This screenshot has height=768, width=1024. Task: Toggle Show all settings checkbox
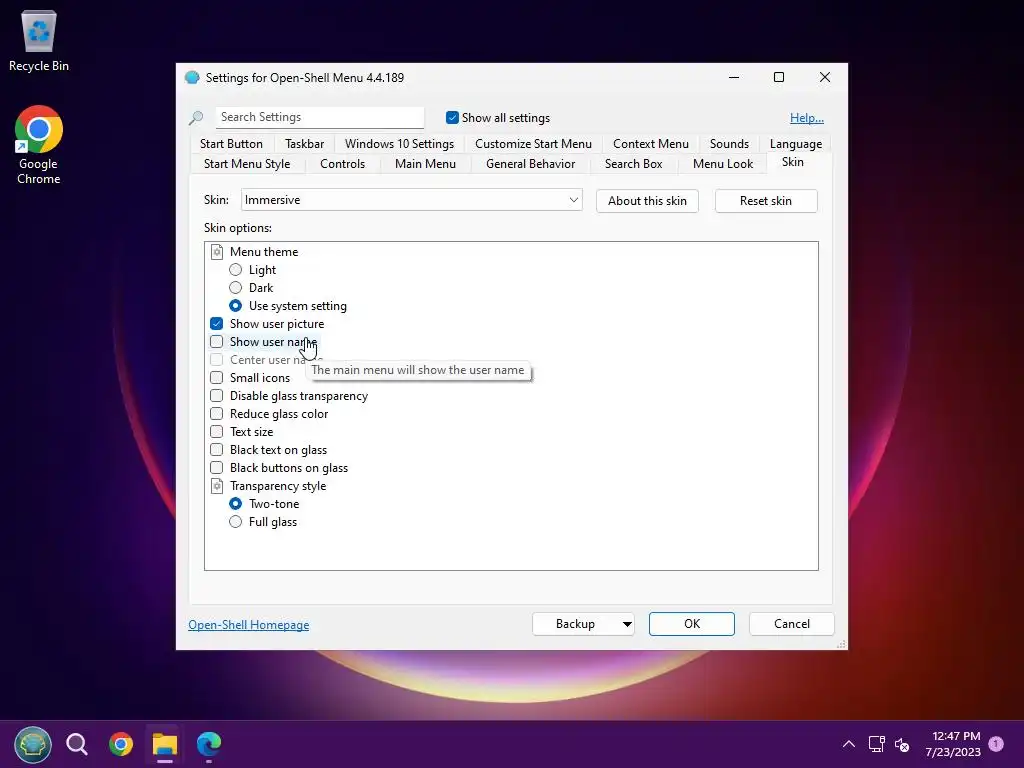tap(452, 118)
